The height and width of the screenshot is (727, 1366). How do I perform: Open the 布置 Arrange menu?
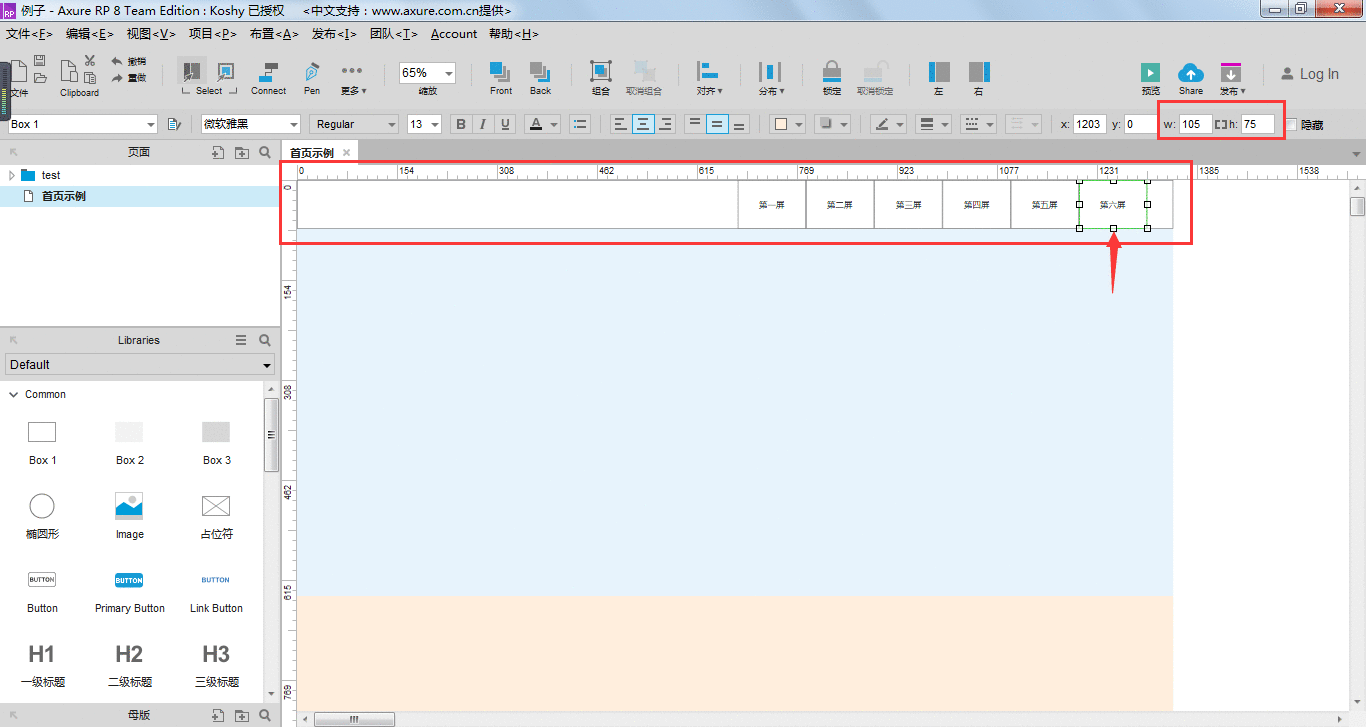(274, 34)
